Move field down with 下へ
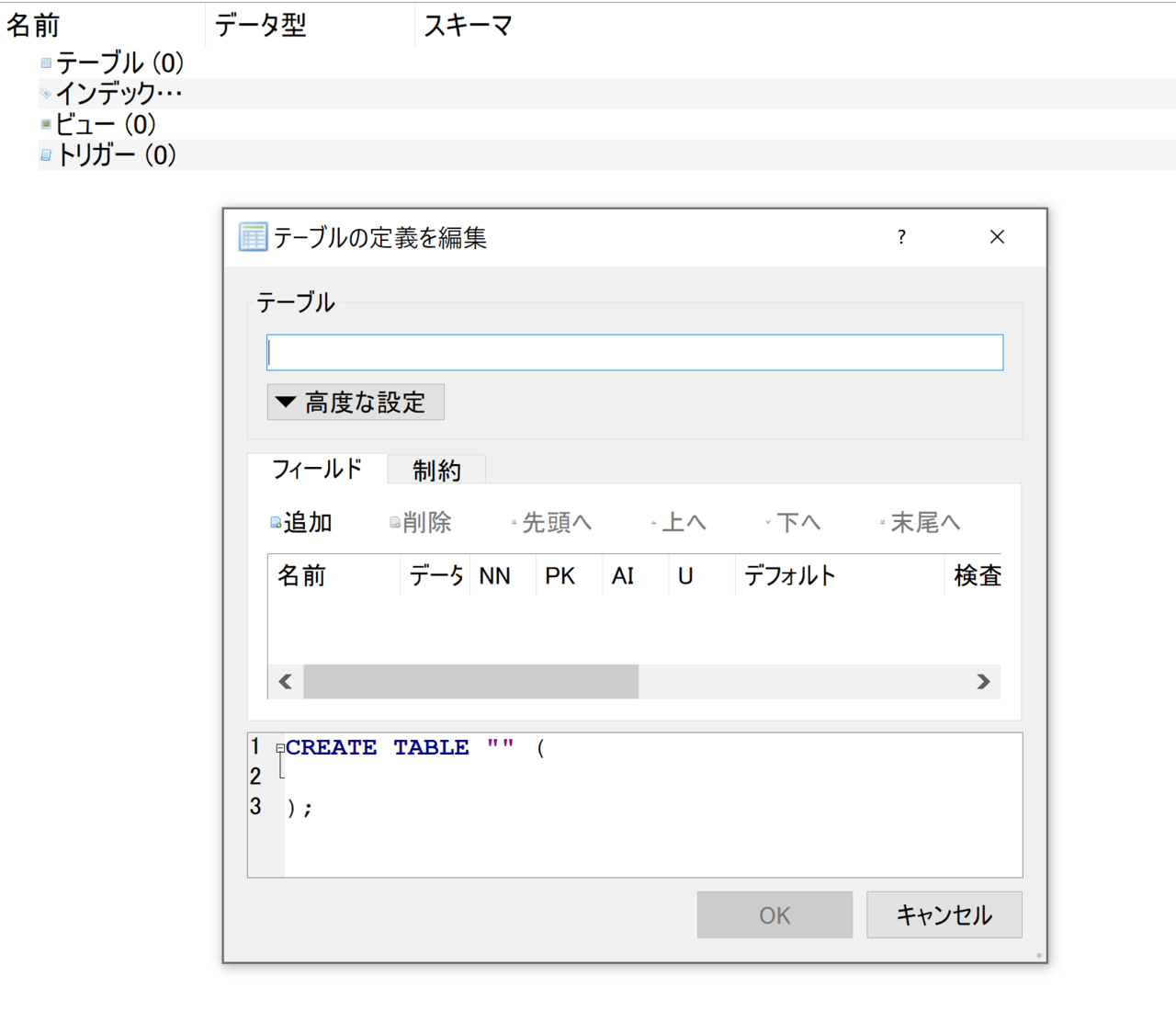1176x1033 pixels. coord(793,523)
